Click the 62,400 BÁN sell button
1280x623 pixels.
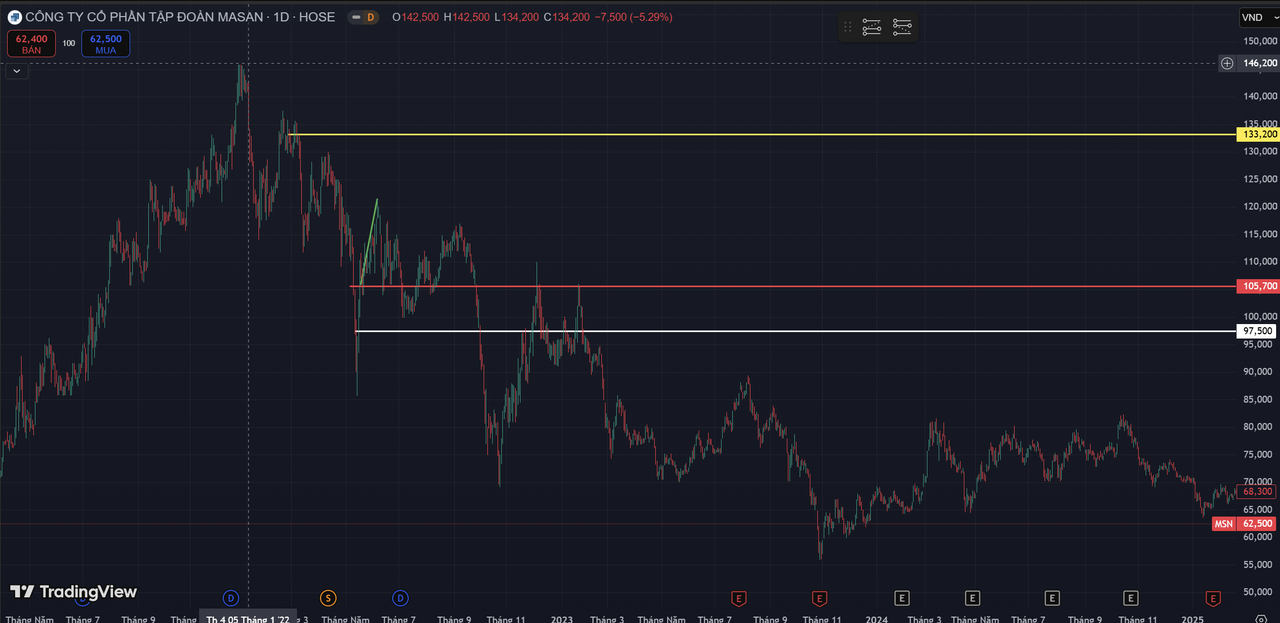tap(31, 43)
